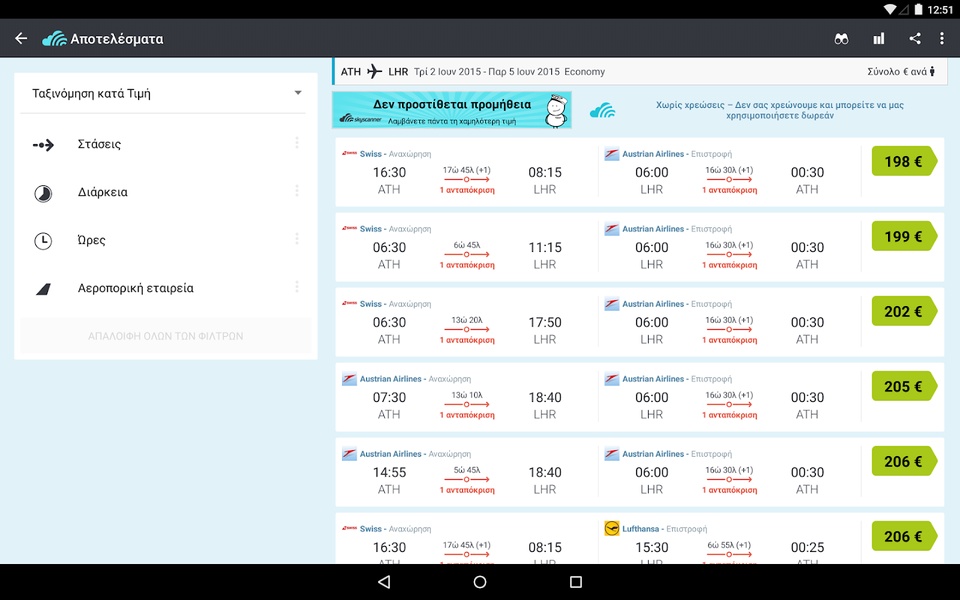
Task: Go back using the back arrow
Action: click(21, 39)
